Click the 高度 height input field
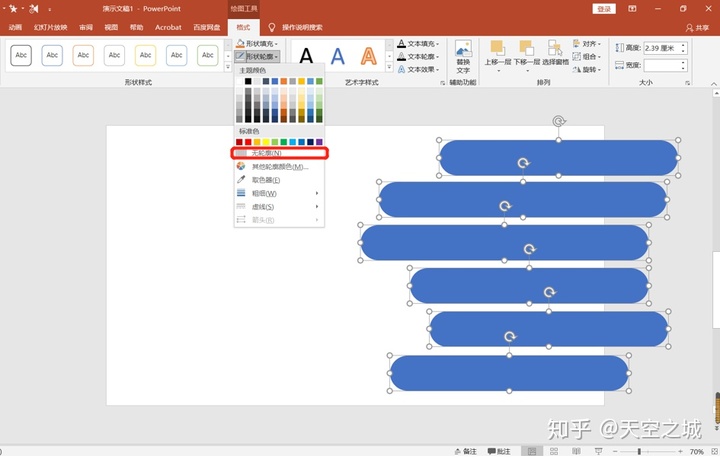 (x=665, y=48)
